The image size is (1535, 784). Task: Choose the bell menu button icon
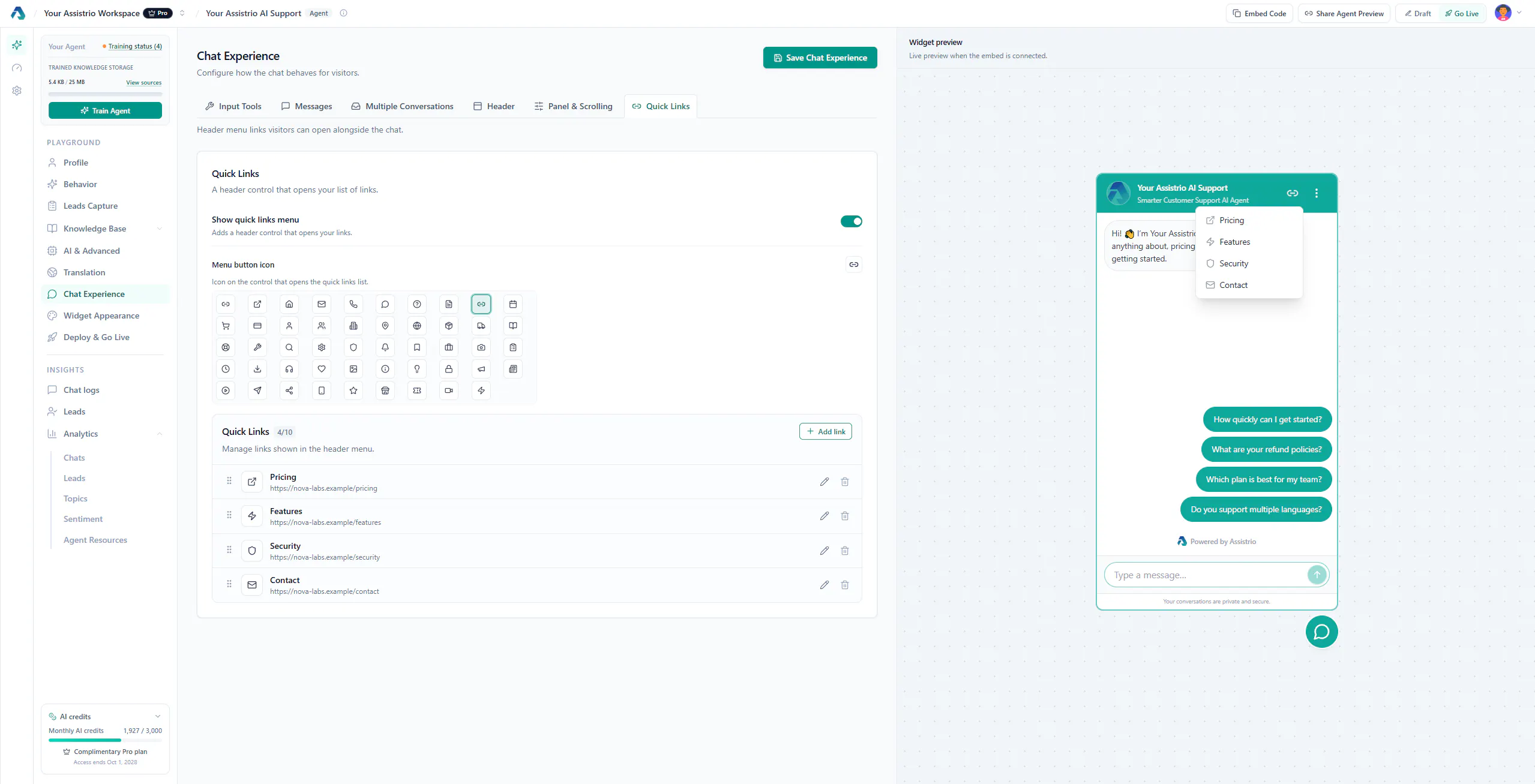pos(385,347)
